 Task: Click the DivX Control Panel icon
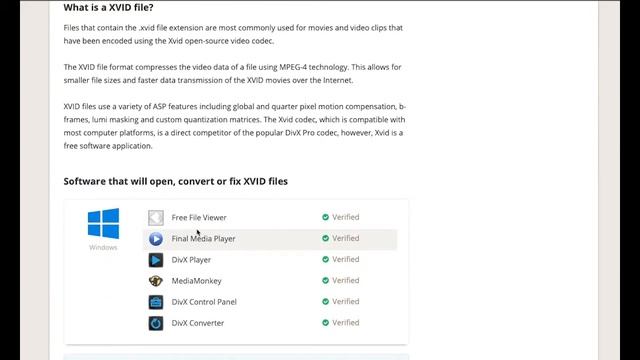click(156, 302)
